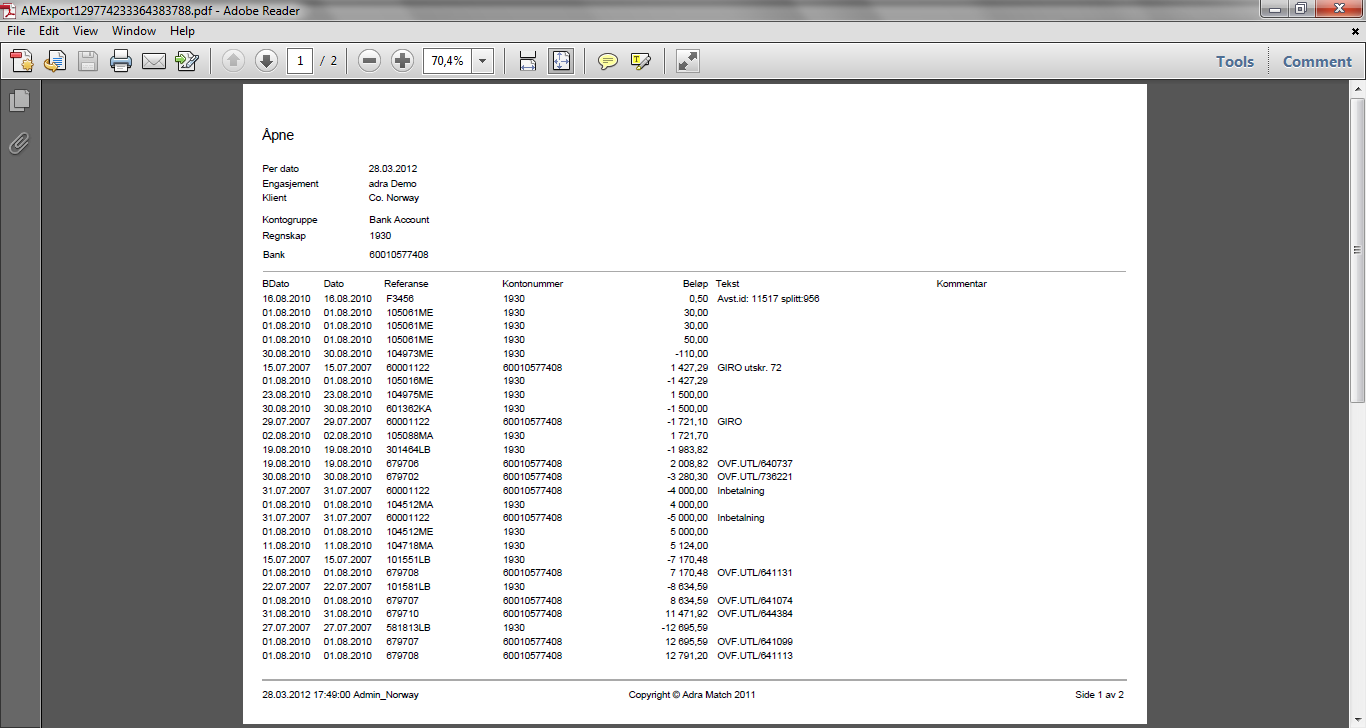
Task: Click the scrollbar down arrow
Action: pos(1358,720)
